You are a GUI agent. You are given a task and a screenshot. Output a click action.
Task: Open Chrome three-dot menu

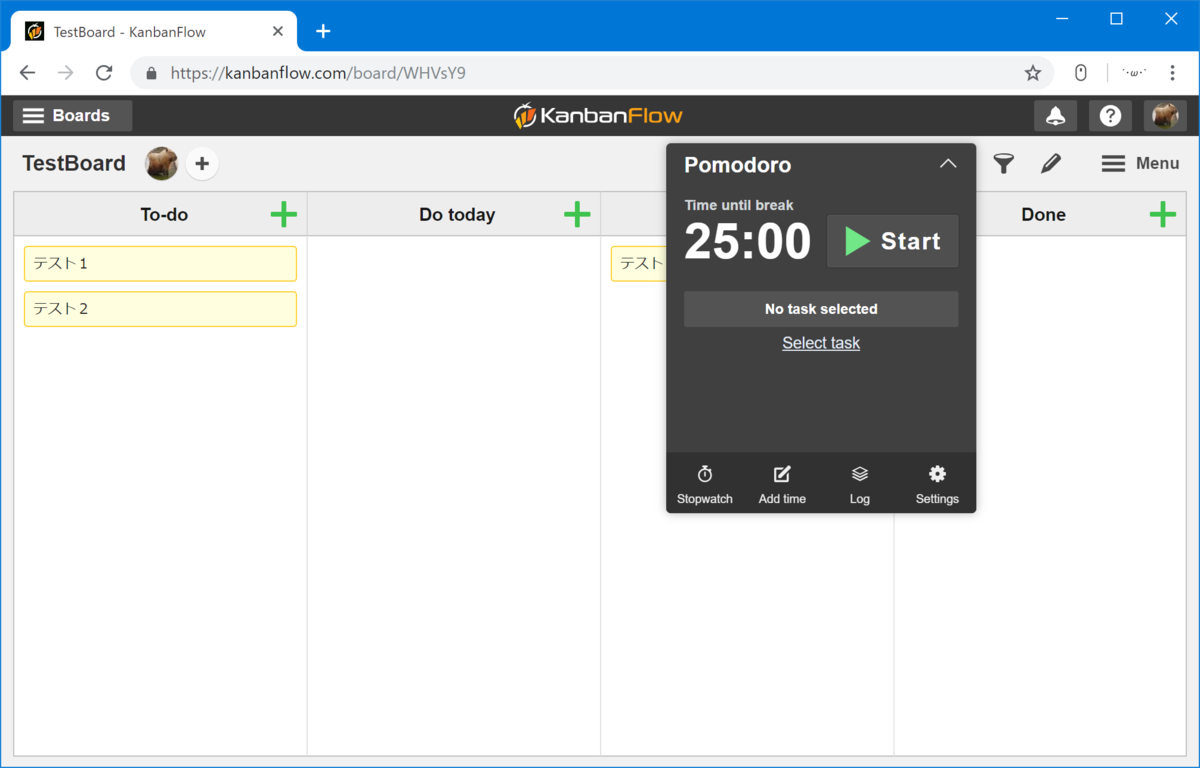[1173, 73]
